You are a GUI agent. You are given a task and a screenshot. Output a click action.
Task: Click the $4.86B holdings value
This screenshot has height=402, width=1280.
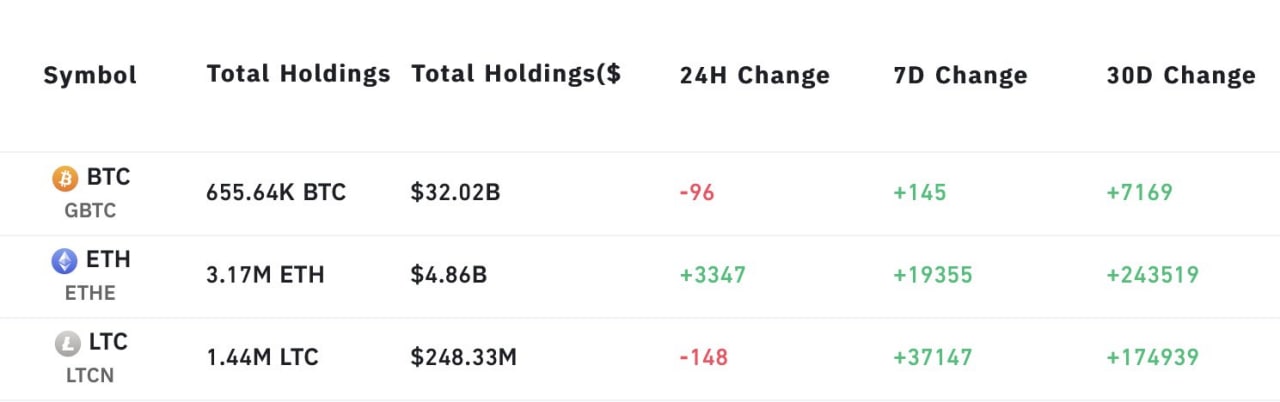(x=449, y=274)
